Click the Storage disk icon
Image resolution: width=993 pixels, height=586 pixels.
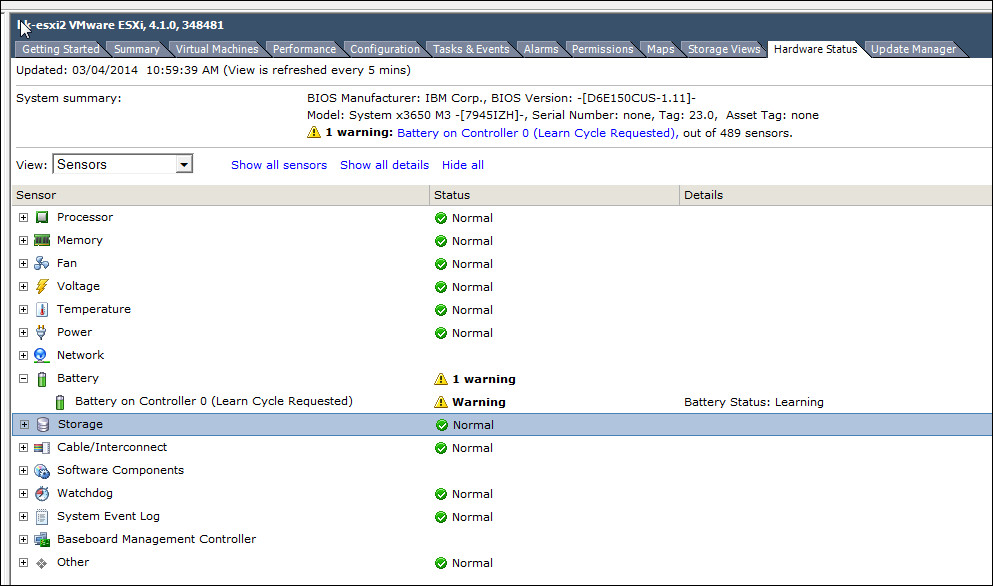(x=42, y=424)
